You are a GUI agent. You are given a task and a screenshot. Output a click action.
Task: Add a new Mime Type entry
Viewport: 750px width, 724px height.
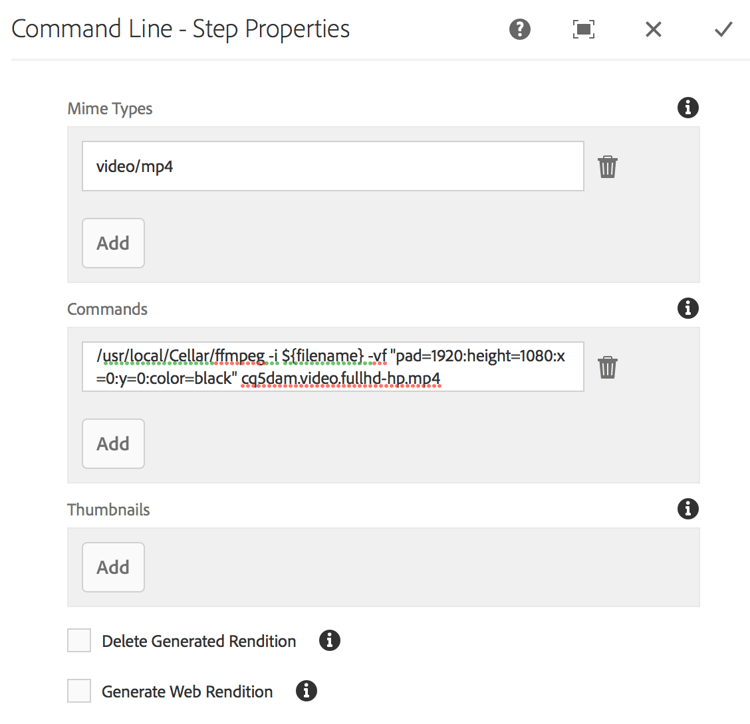(113, 243)
